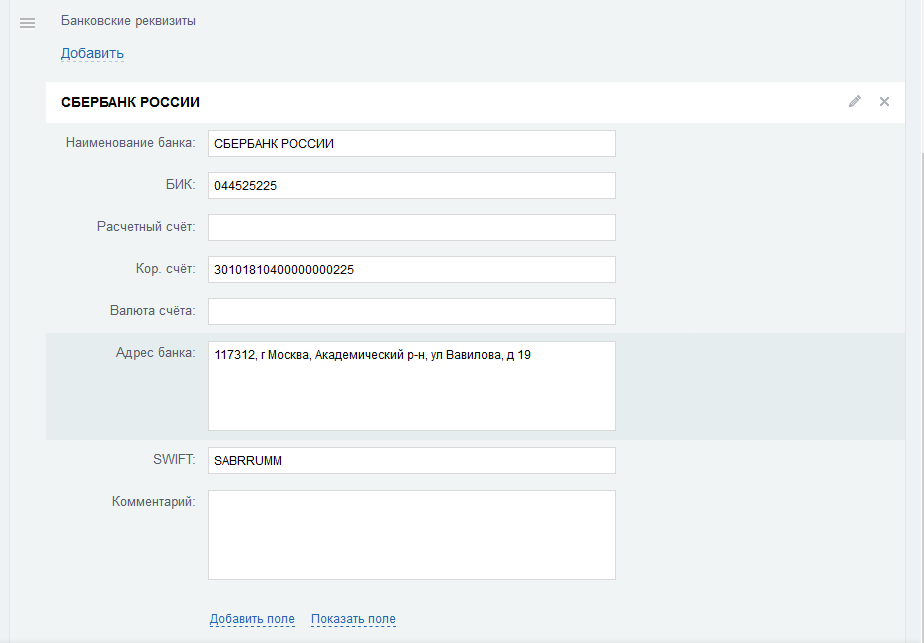Open the Показать поле link

(353, 619)
